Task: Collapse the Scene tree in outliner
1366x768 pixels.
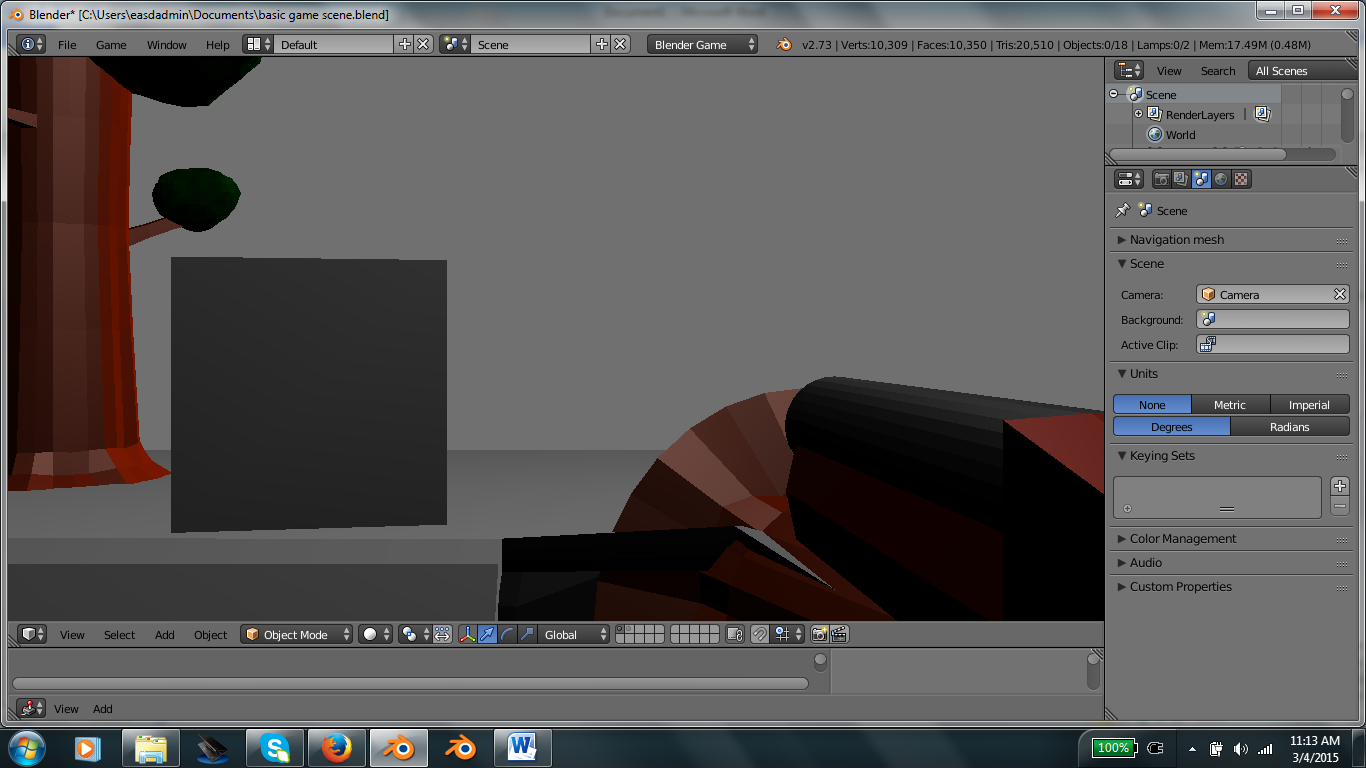Action: click(1114, 94)
